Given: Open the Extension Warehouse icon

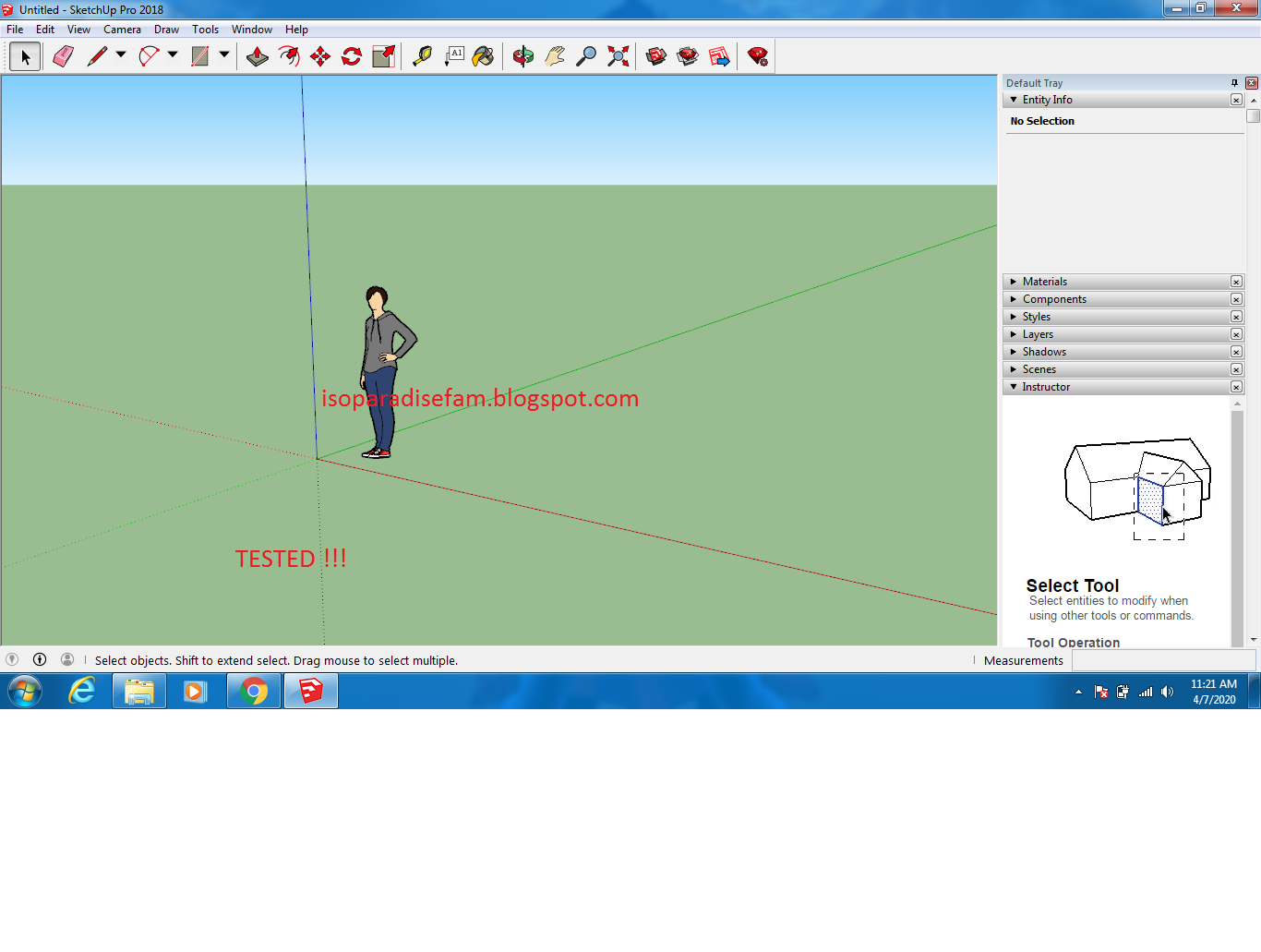Looking at the screenshot, I should click(x=688, y=57).
